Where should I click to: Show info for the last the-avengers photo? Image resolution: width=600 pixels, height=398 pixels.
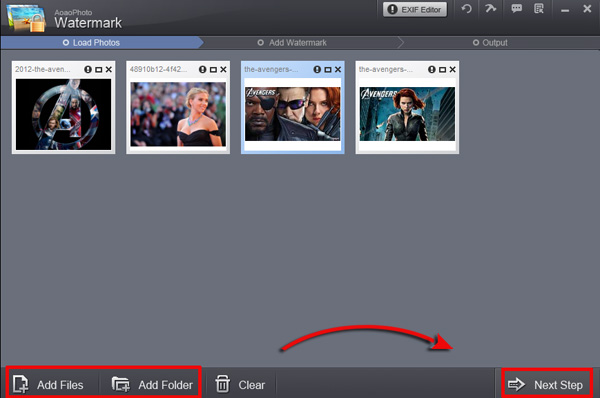click(x=432, y=69)
